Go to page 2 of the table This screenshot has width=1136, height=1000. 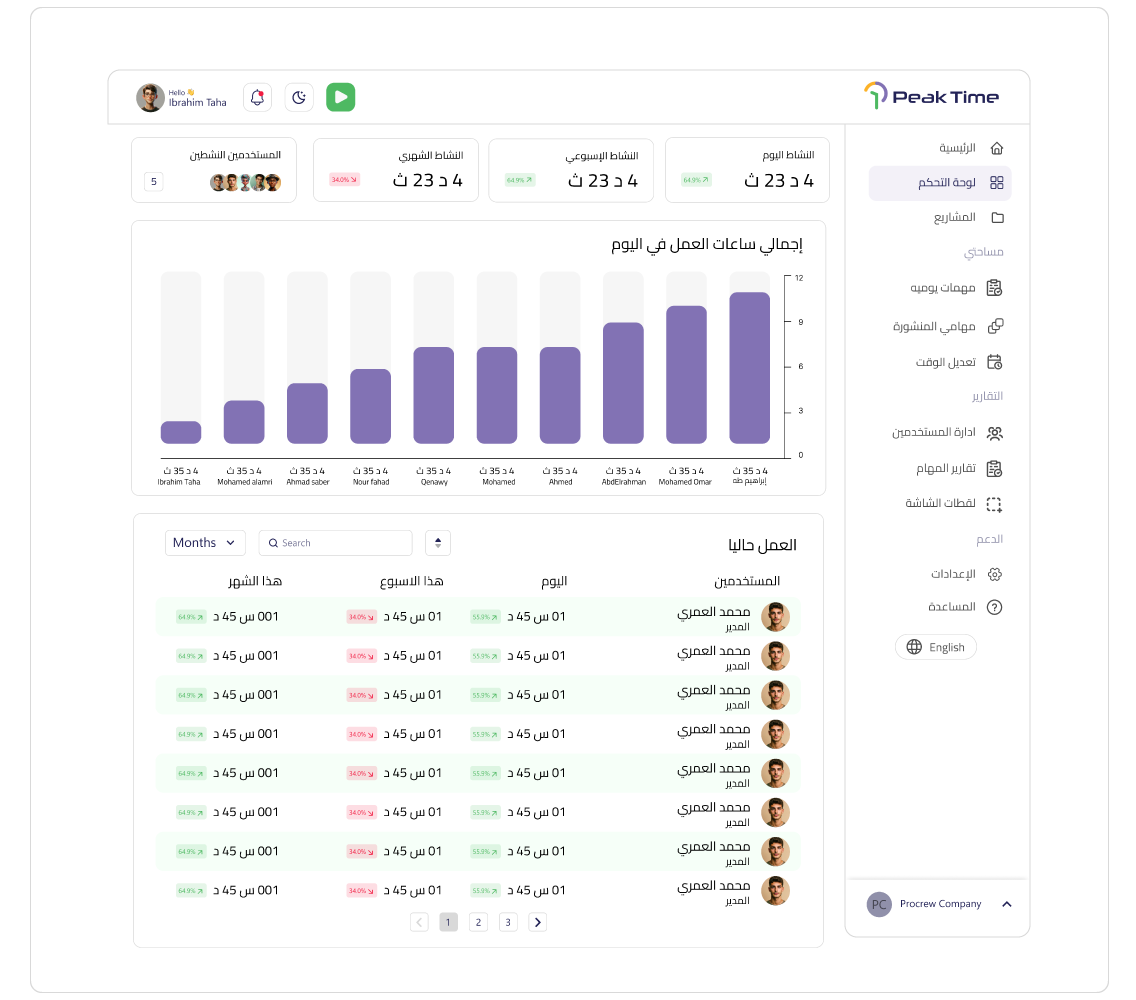478,922
